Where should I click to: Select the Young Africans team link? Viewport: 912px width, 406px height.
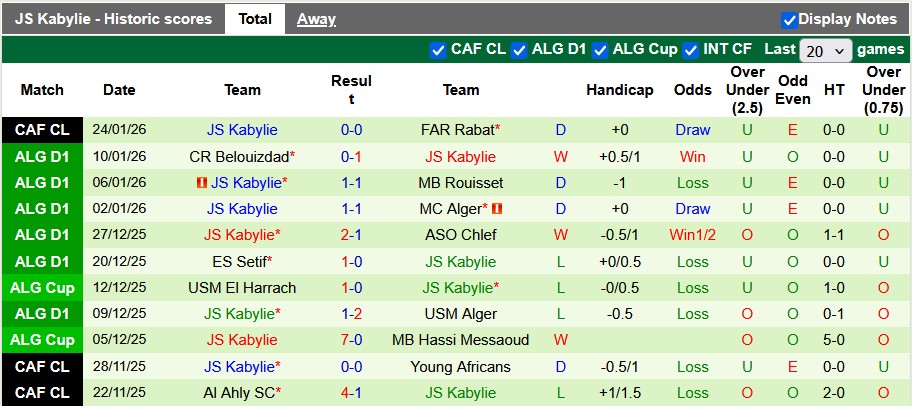[460, 367]
